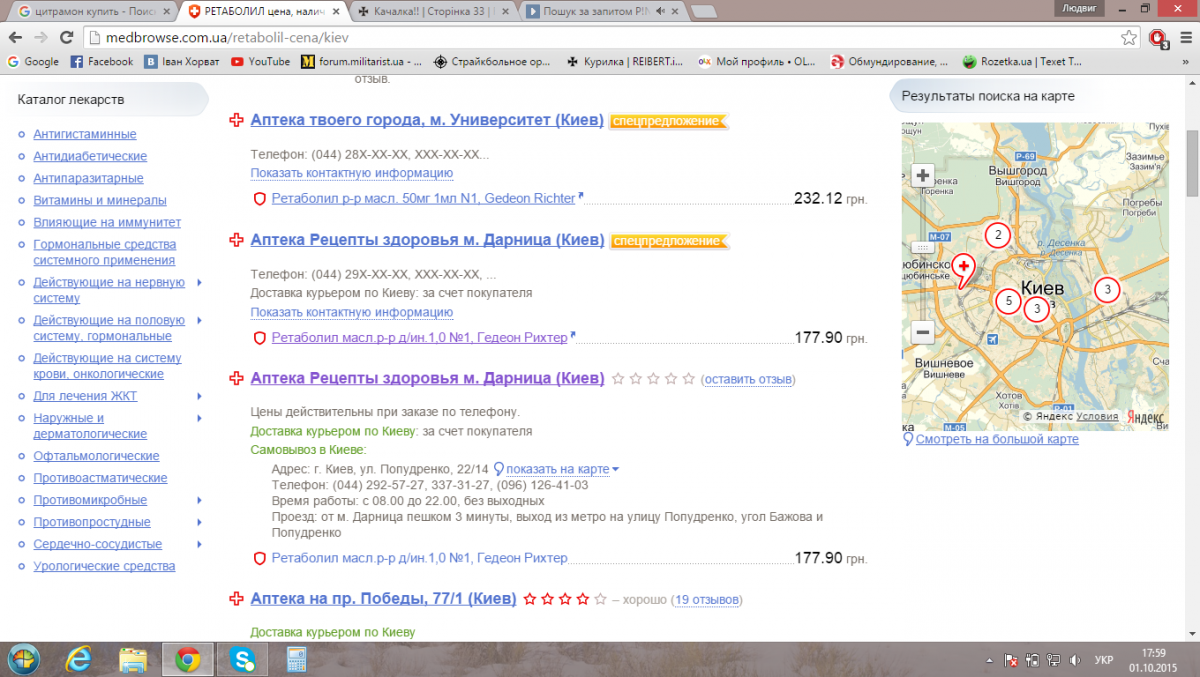The height and width of the screenshot is (677, 1200).
Task: Open 'Аптека твоего города, м. Университет' link
Action: pos(427,120)
